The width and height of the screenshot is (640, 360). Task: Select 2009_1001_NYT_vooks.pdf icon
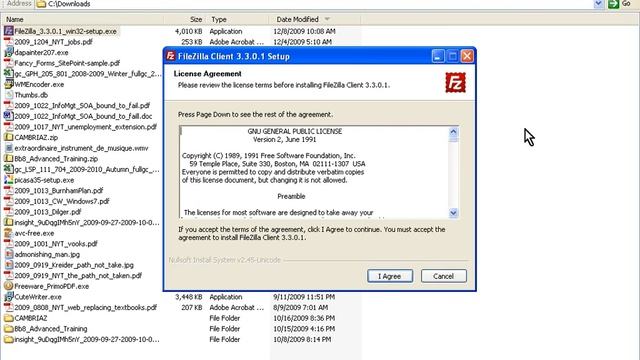(8, 244)
